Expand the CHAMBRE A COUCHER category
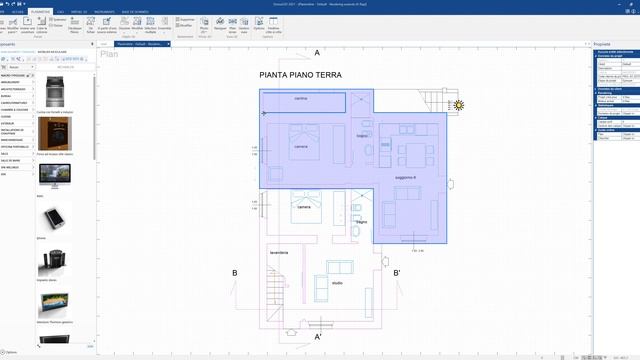The width and height of the screenshot is (640, 360). pos(17,110)
